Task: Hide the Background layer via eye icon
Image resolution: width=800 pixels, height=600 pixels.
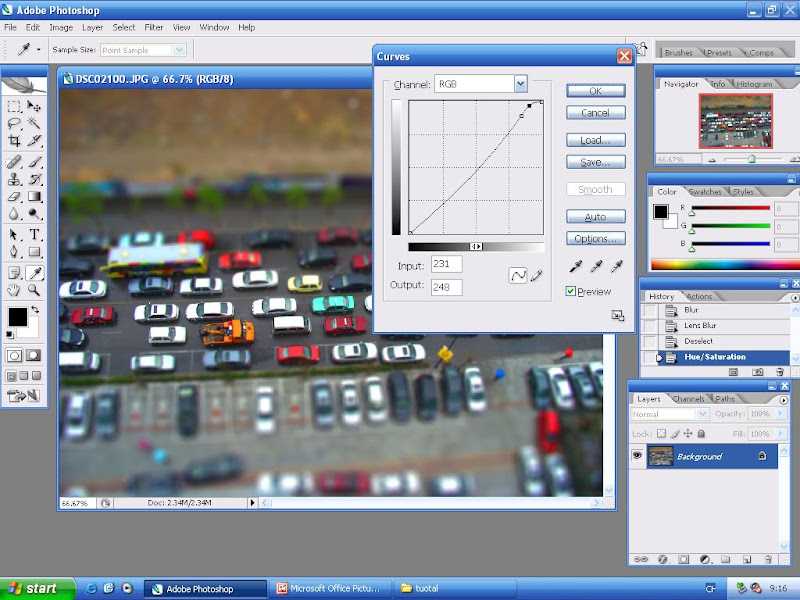Action: [x=637, y=456]
